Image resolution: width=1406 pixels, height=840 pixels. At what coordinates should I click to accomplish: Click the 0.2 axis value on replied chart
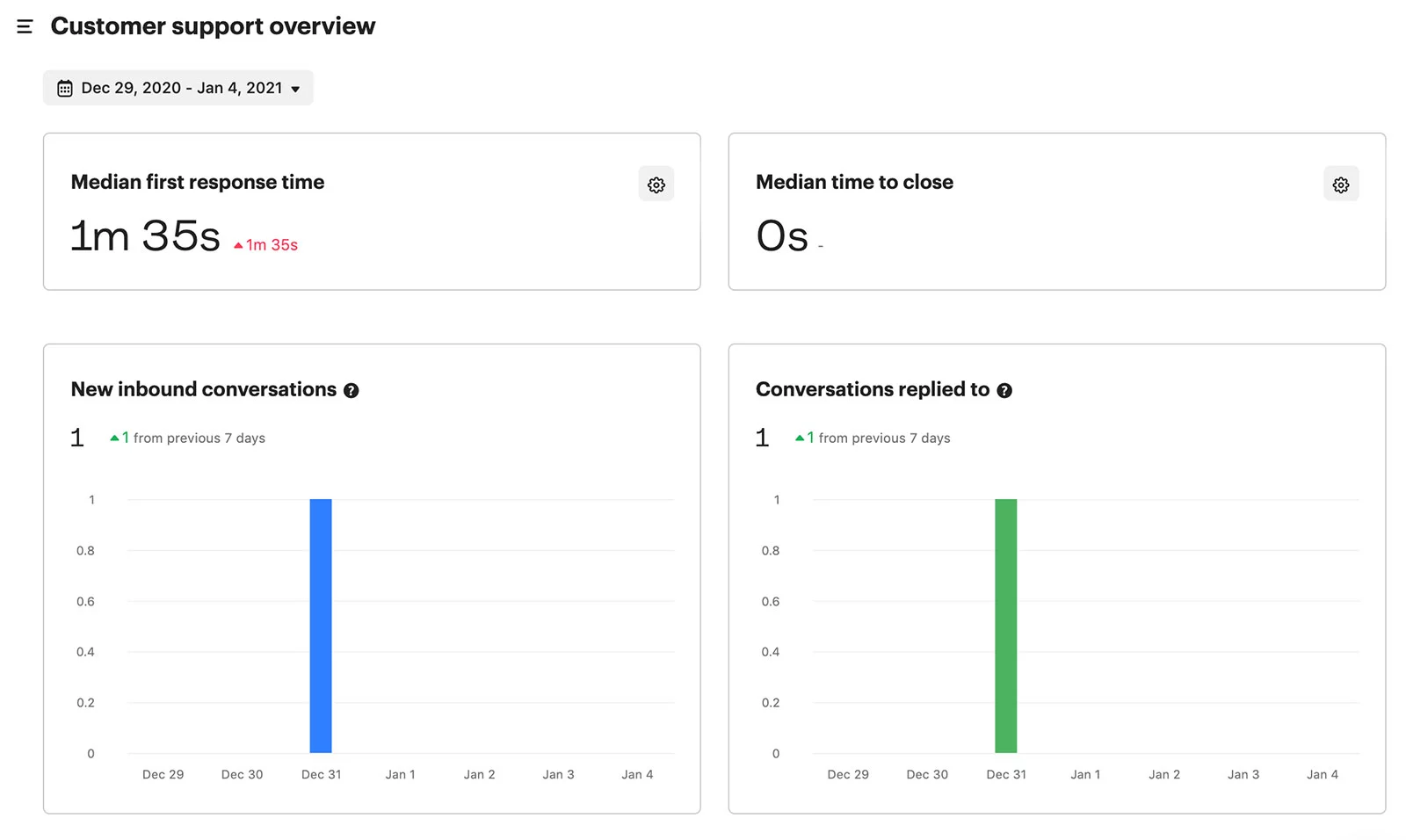point(771,703)
